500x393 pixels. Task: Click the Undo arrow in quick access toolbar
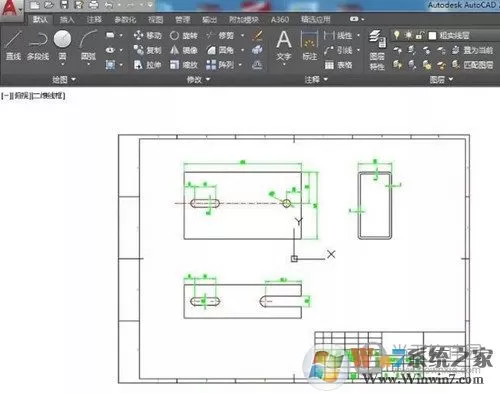[x=109, y=5]
